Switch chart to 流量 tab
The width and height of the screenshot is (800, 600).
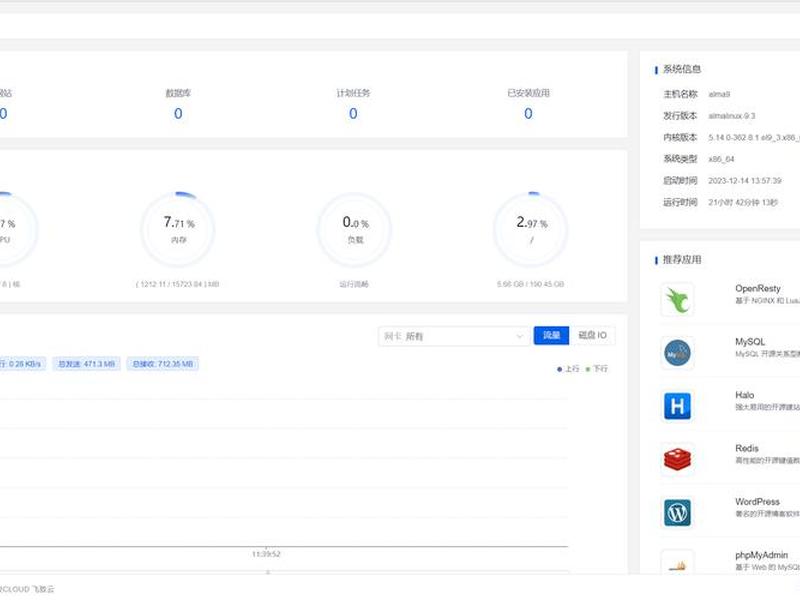tap(551, 335)
